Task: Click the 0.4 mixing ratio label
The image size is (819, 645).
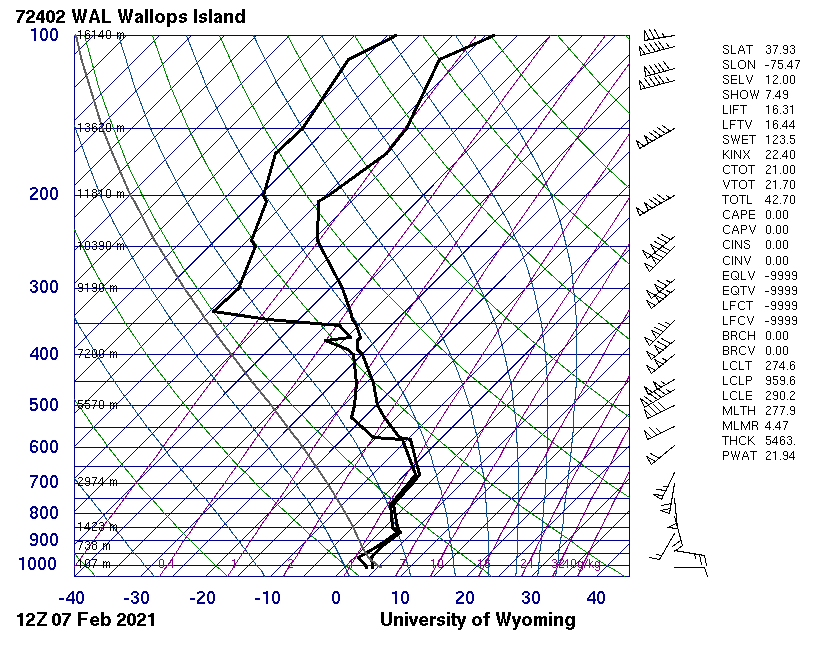Action: pos(166,564)
